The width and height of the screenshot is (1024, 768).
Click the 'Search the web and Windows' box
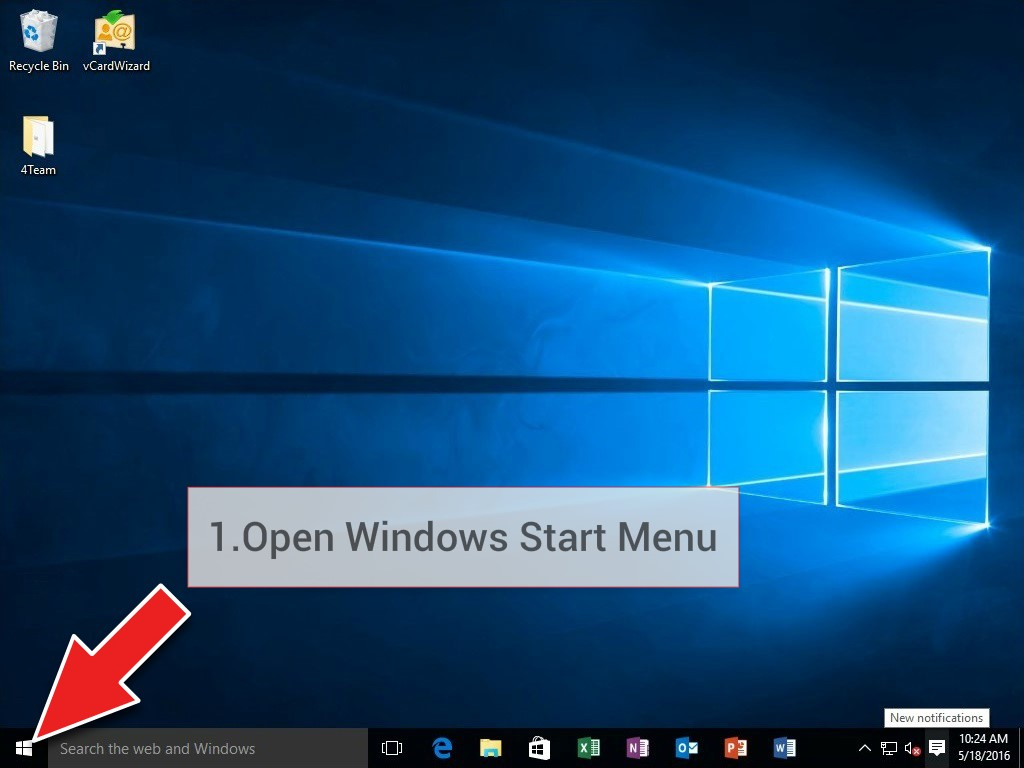click(x=208, y=748)
